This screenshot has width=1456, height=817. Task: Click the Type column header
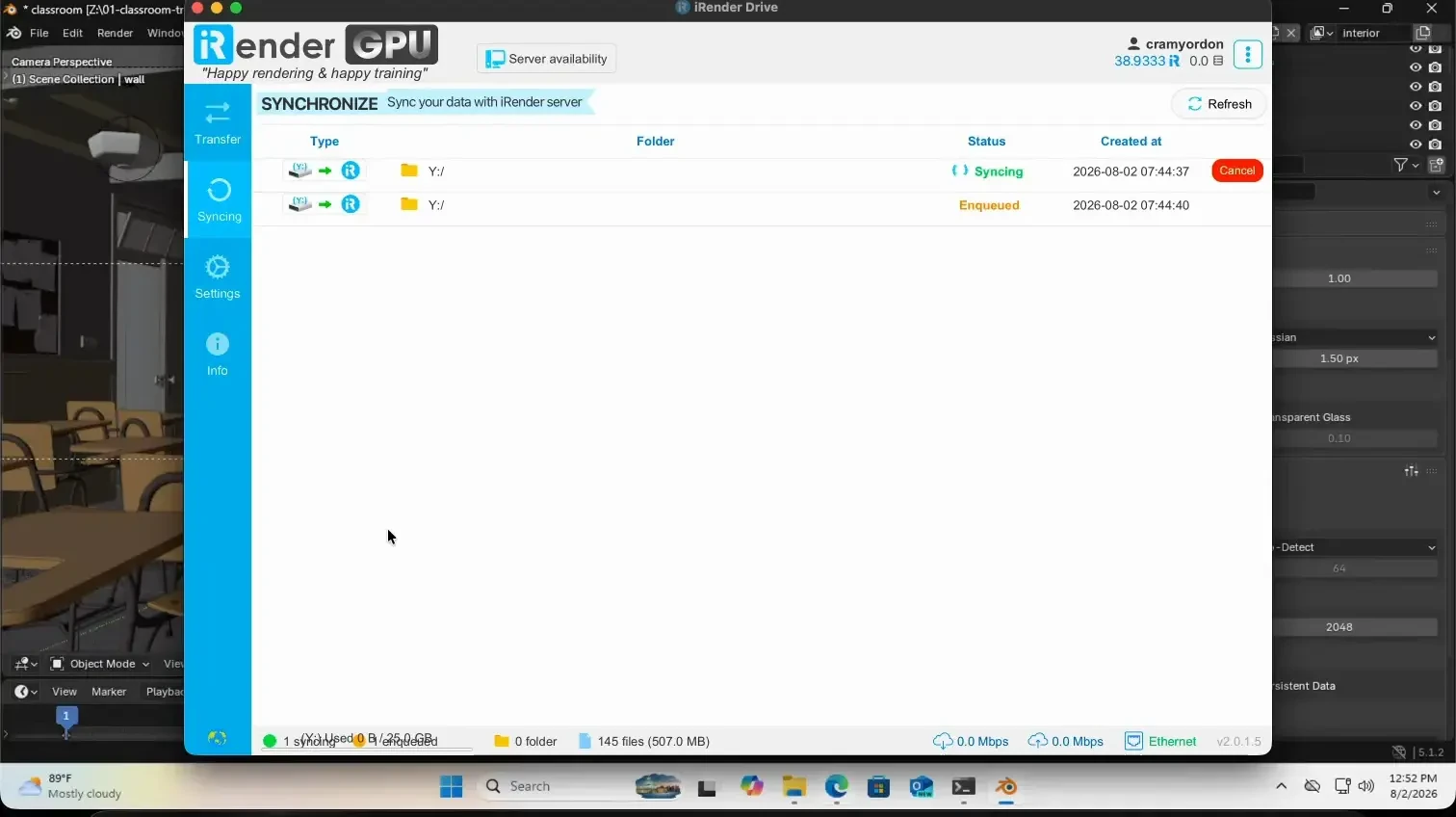point(325,141)
